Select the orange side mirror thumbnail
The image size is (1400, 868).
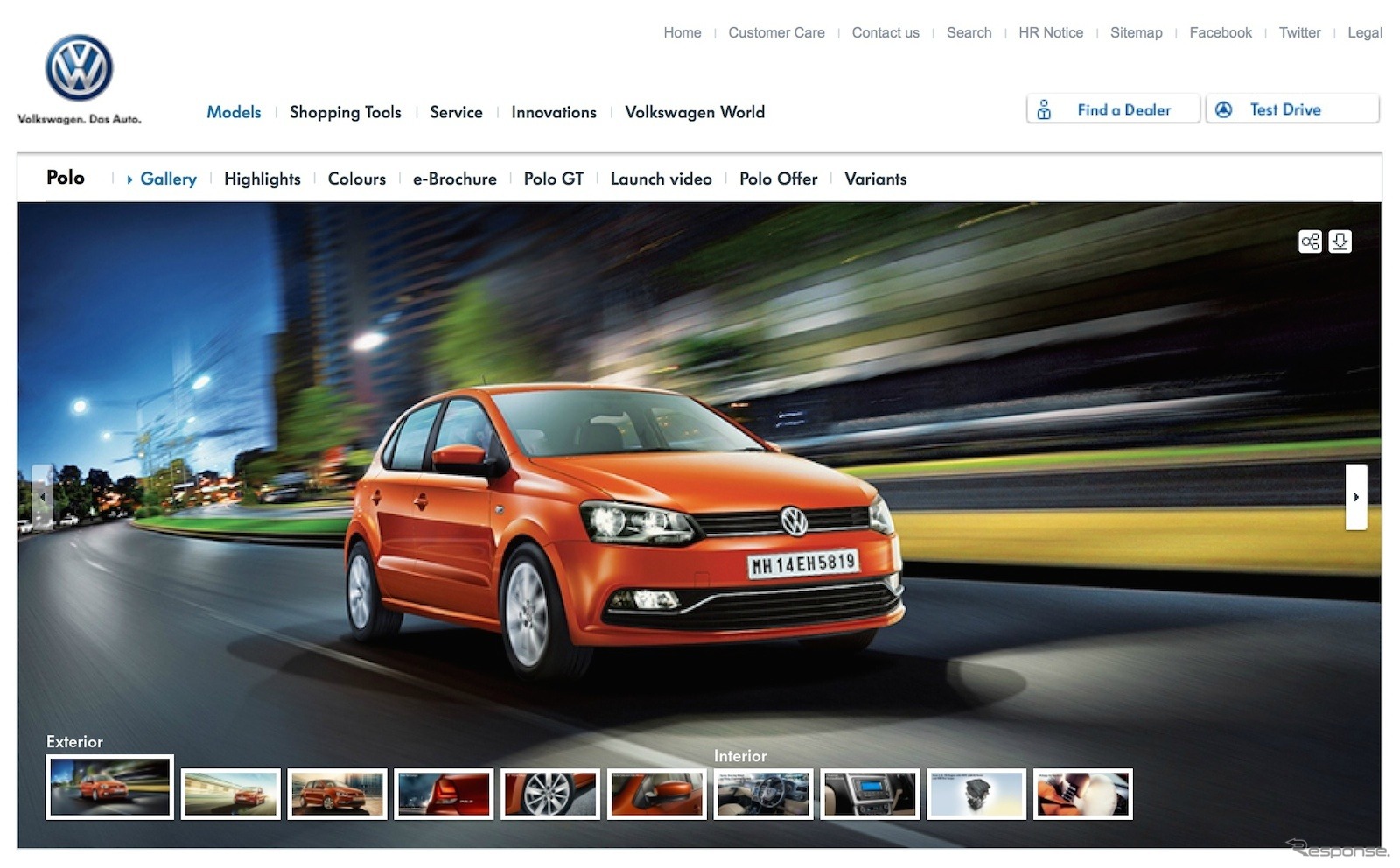pos(657,794)
